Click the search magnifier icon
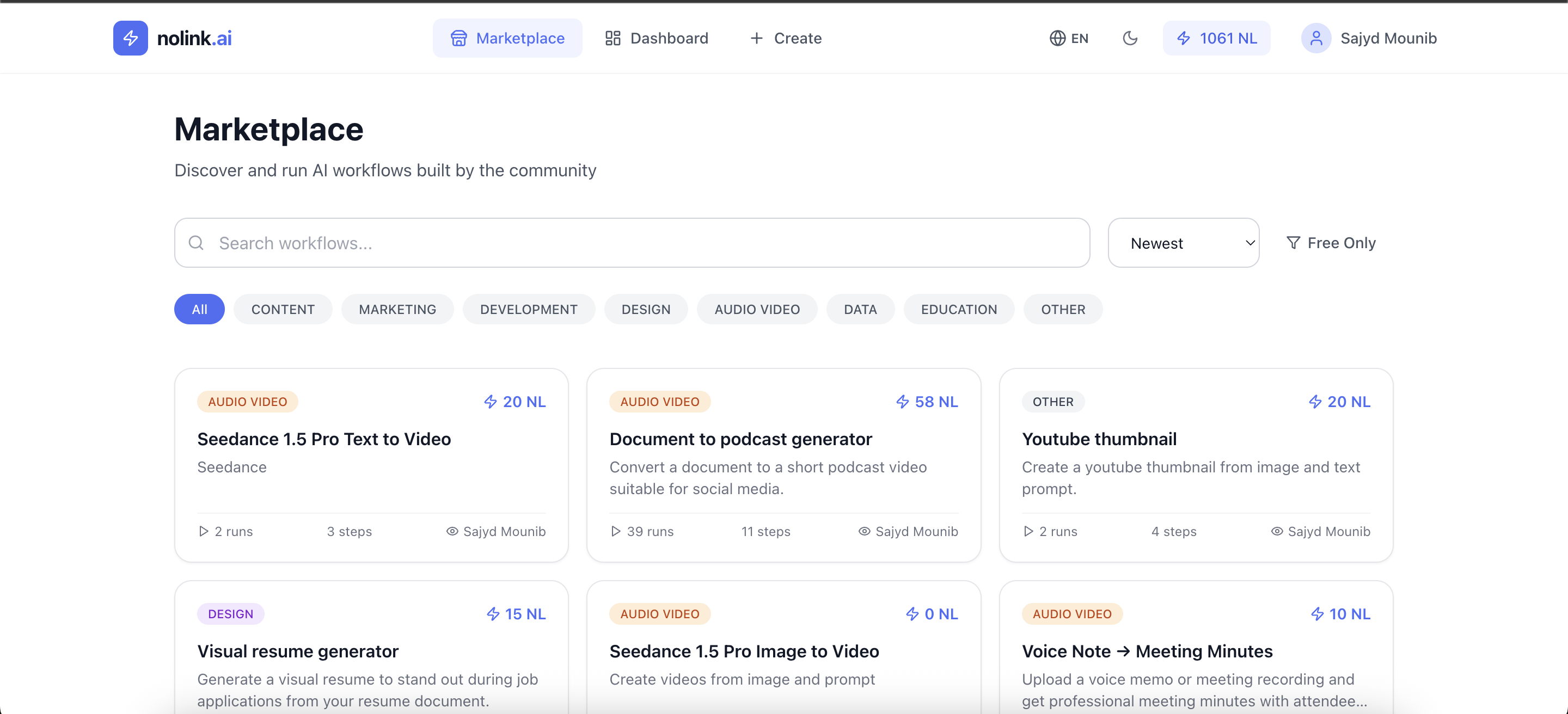The width and height of the screenshot is (1568, 714). pyautogui.click(x=196, y=243)
